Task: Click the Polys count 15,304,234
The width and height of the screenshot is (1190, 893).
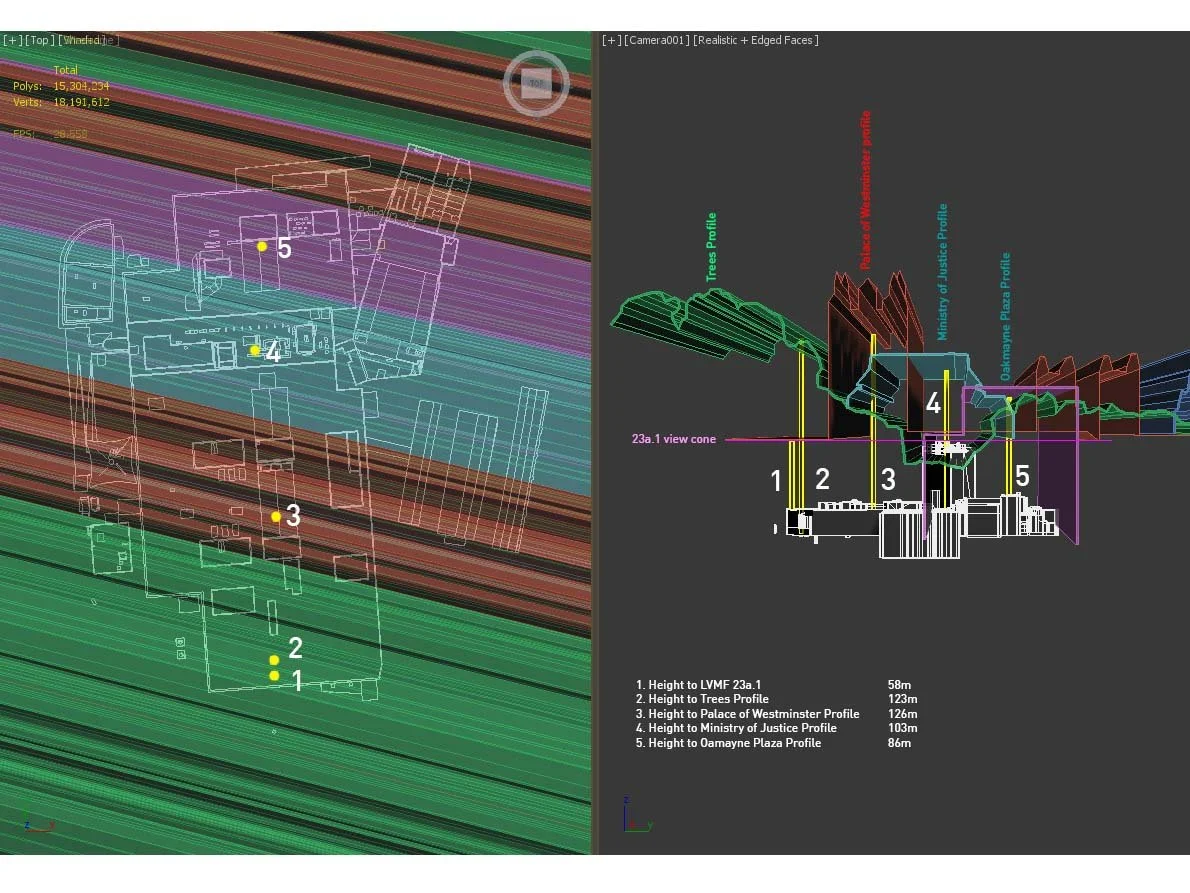Action: [x=81, y=86]
